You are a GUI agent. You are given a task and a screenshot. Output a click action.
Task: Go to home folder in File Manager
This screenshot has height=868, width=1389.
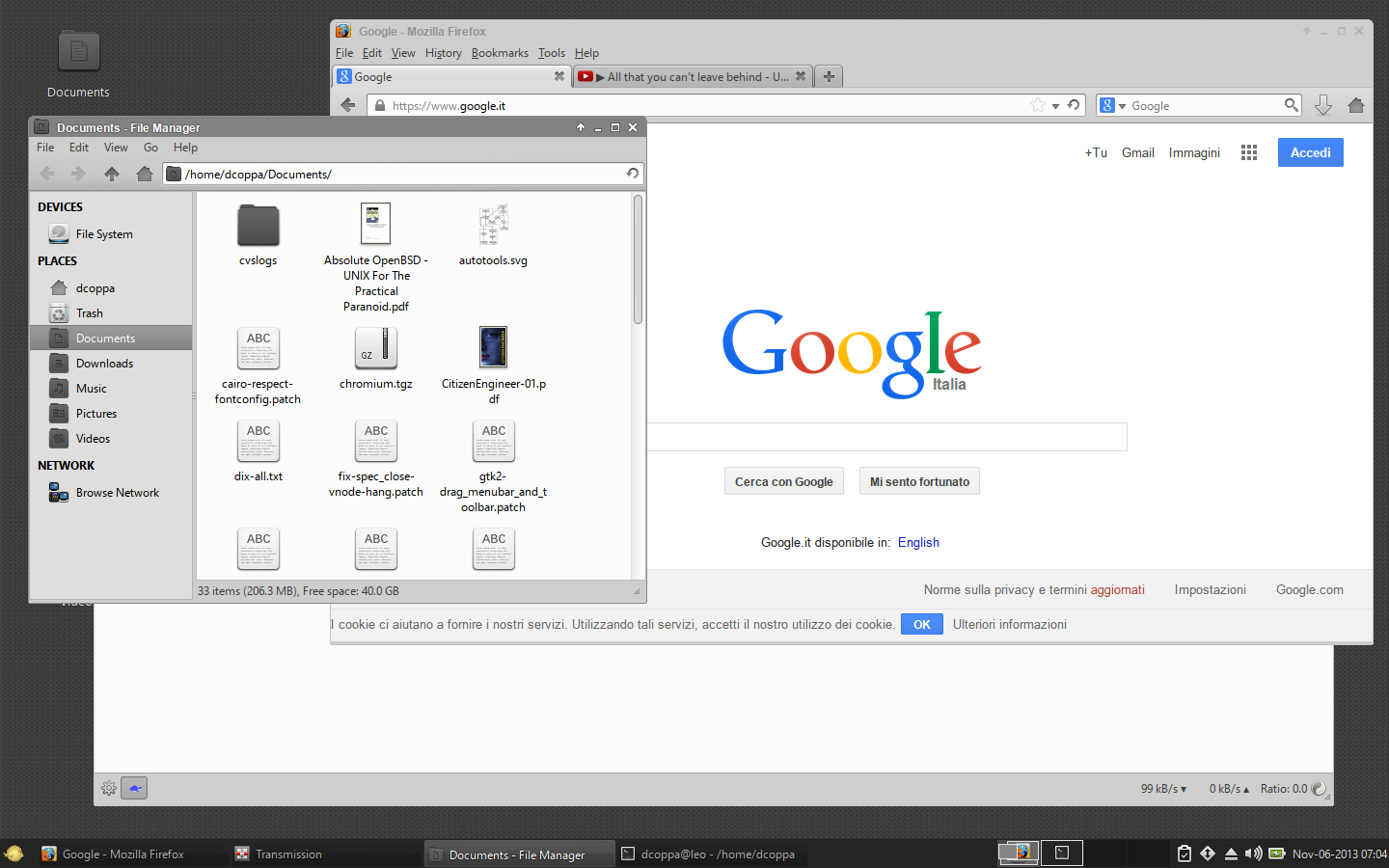click(x=145, y=174)
